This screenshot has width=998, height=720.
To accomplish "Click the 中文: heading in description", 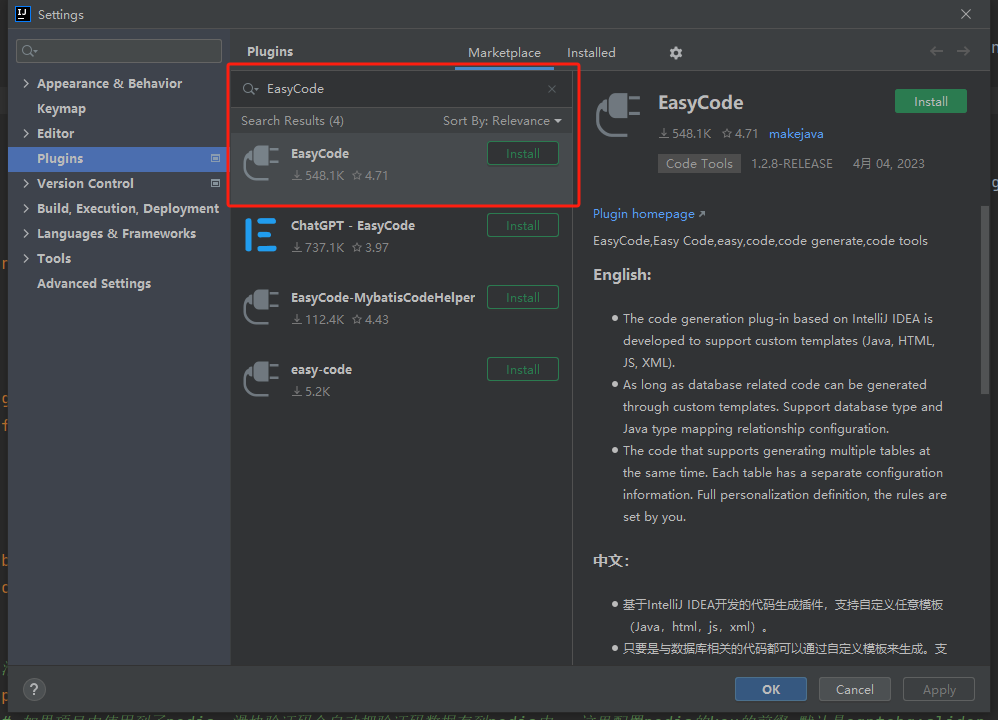I will 611,561.
